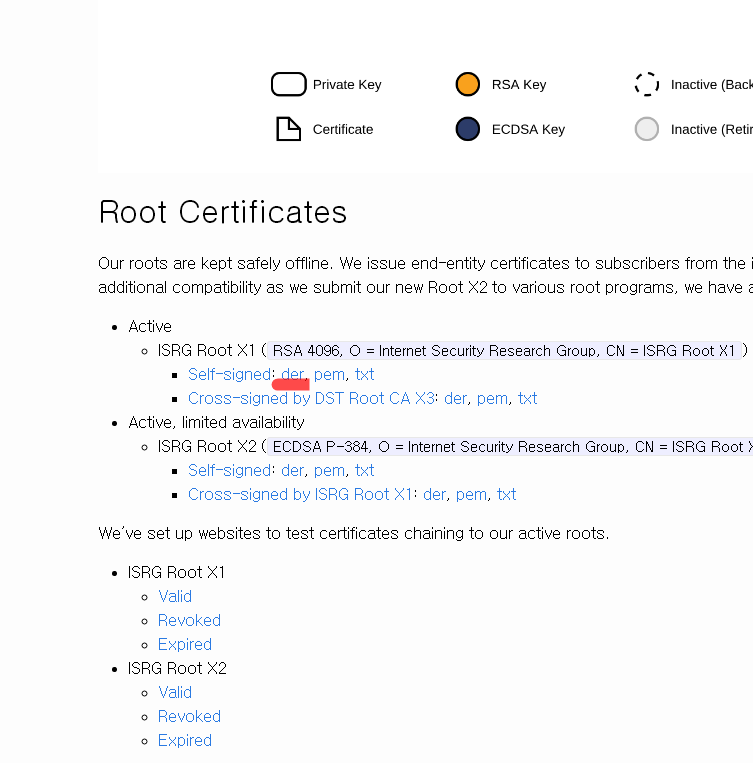
Task: Click the Root Certificates heading
Action: pos(222,212)
